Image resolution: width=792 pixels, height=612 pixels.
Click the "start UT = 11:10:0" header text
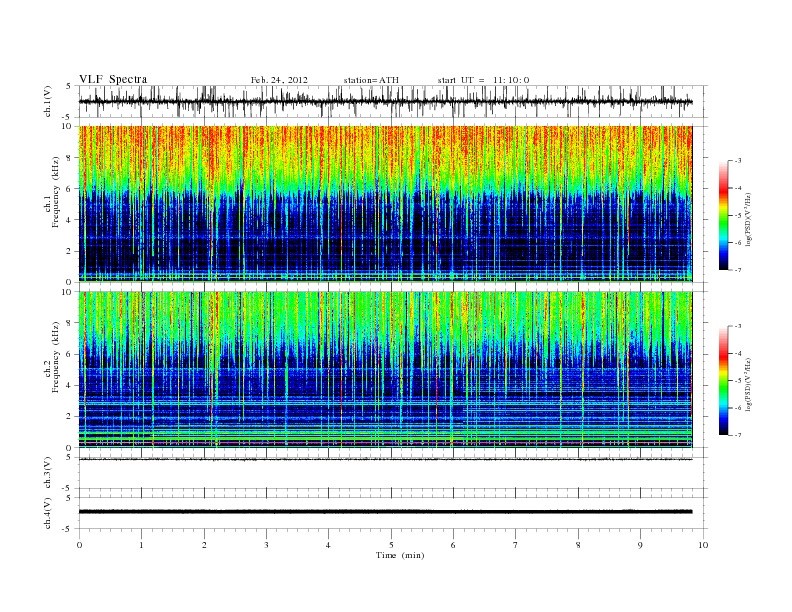point(483,80)
